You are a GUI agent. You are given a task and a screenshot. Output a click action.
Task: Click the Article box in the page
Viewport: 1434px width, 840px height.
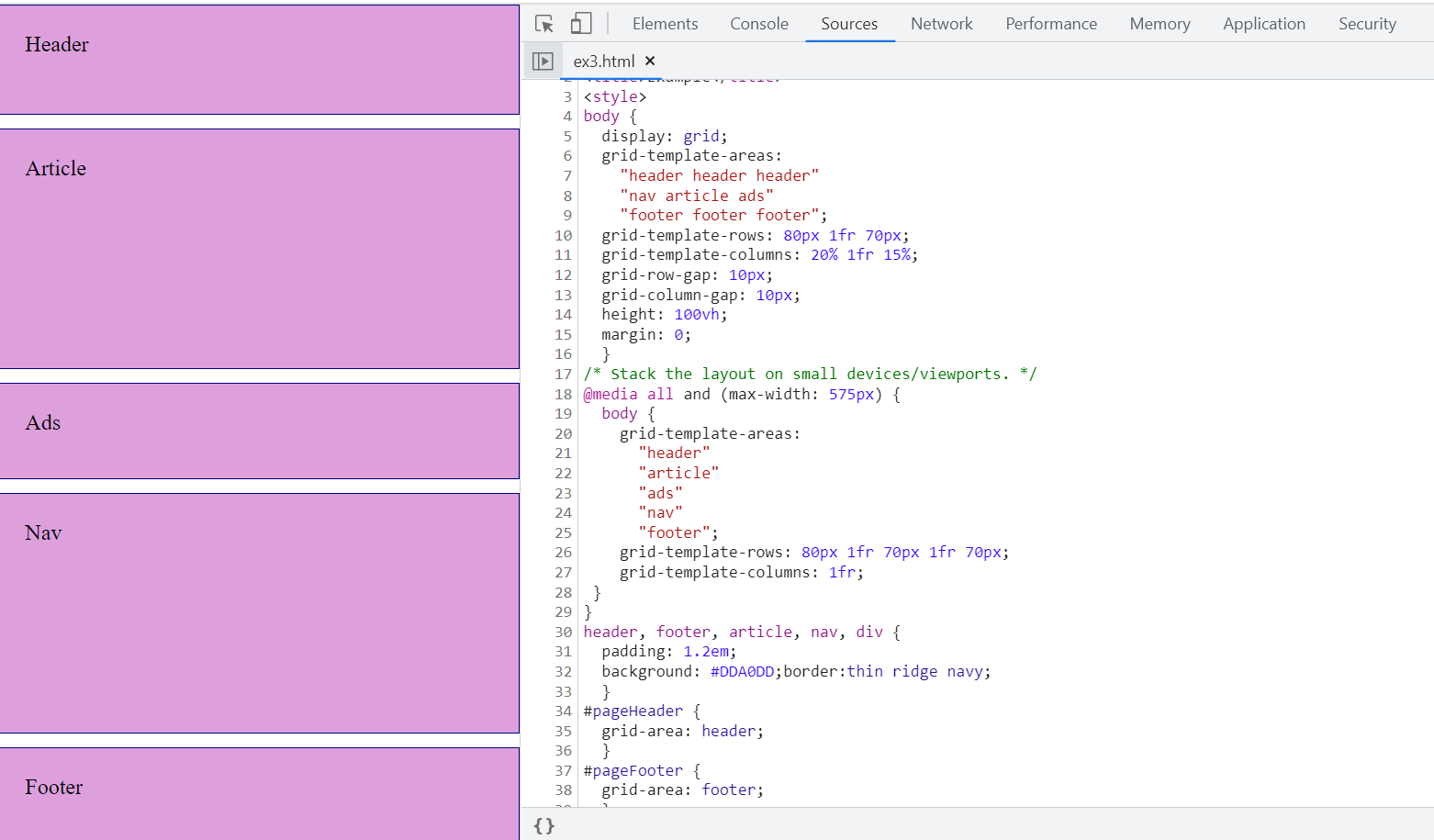tap(259, 248)
